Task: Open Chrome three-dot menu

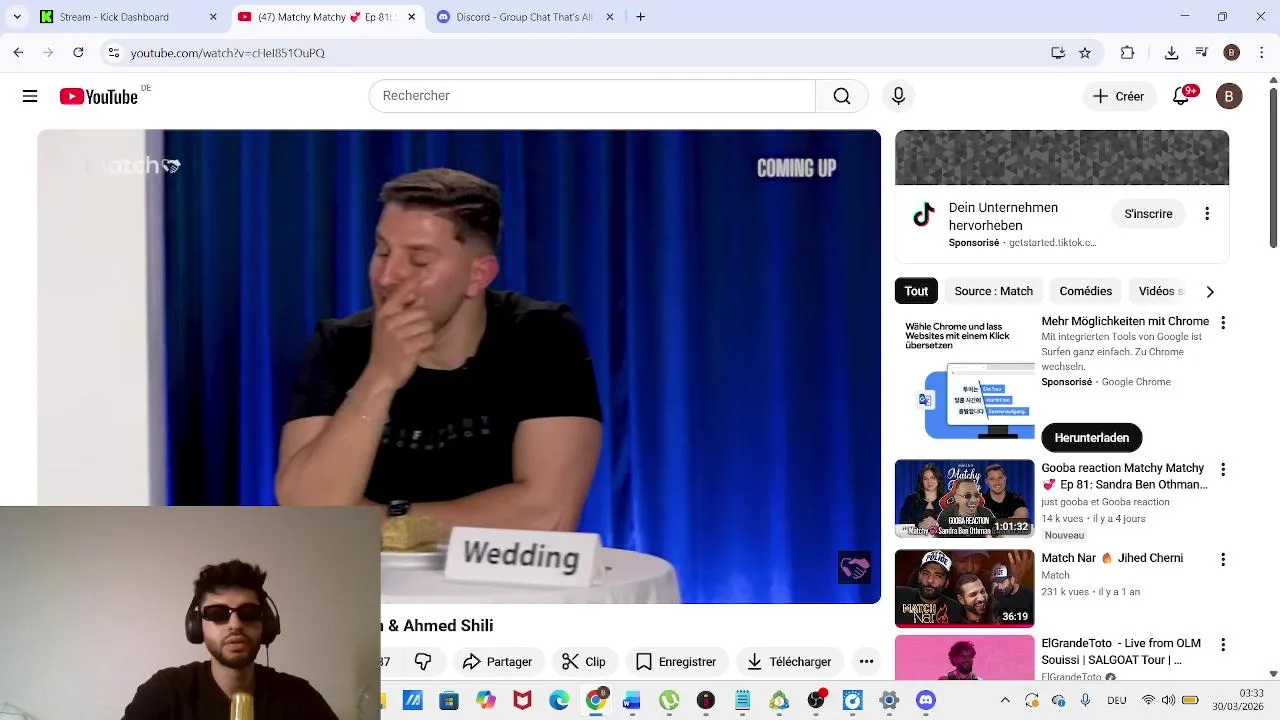Action: click(1261, 53)
